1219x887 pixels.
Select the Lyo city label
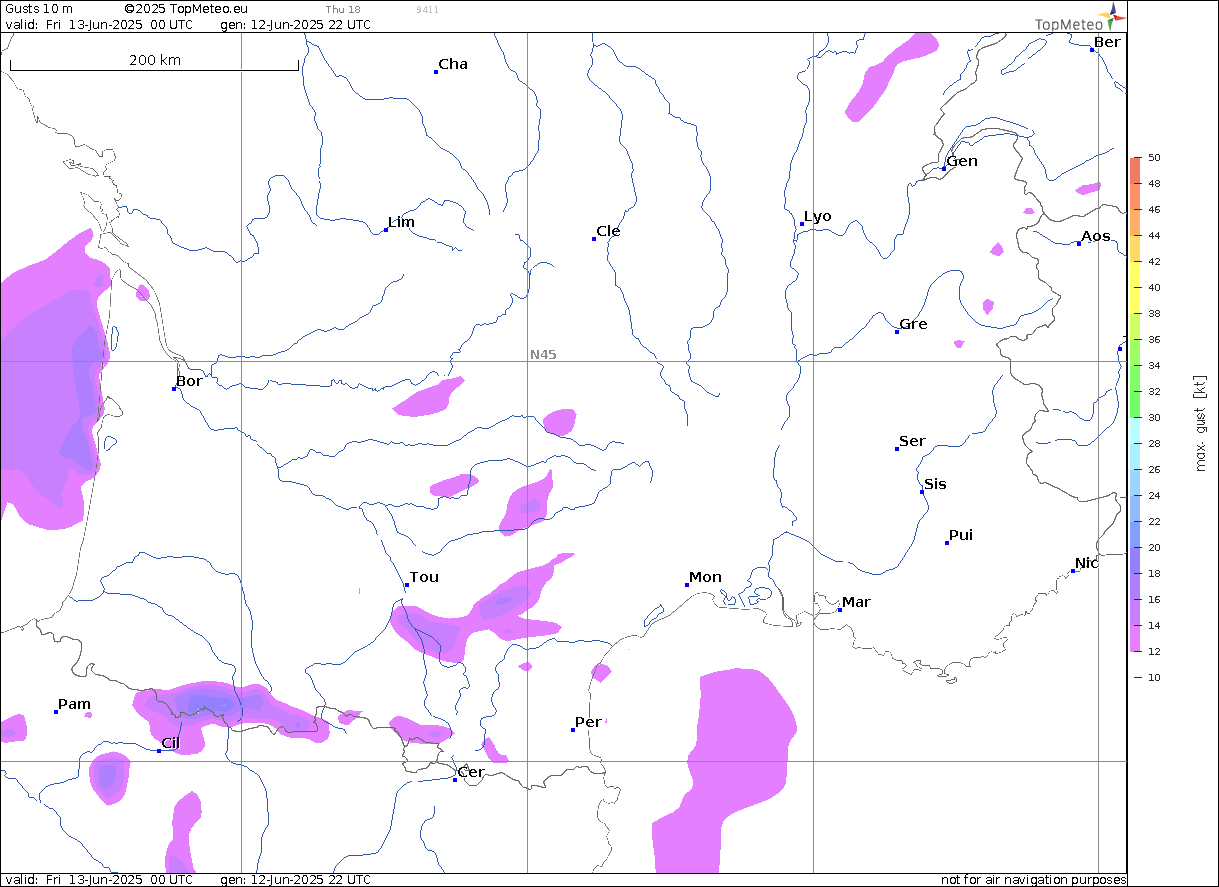(817, 216)
